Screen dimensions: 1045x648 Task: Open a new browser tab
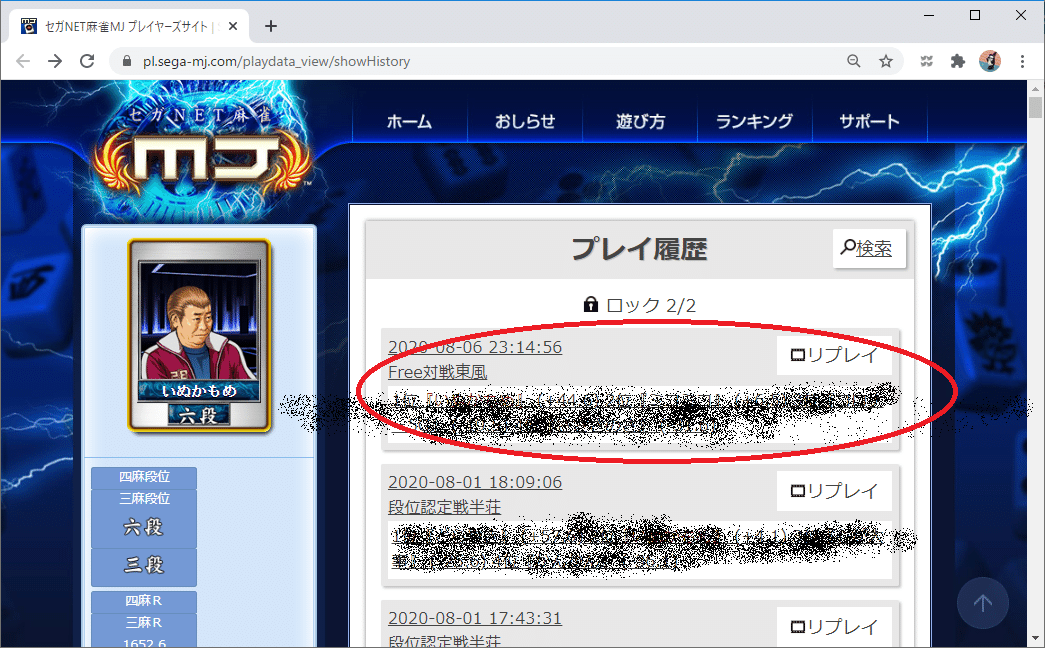[x=271, y=26]
